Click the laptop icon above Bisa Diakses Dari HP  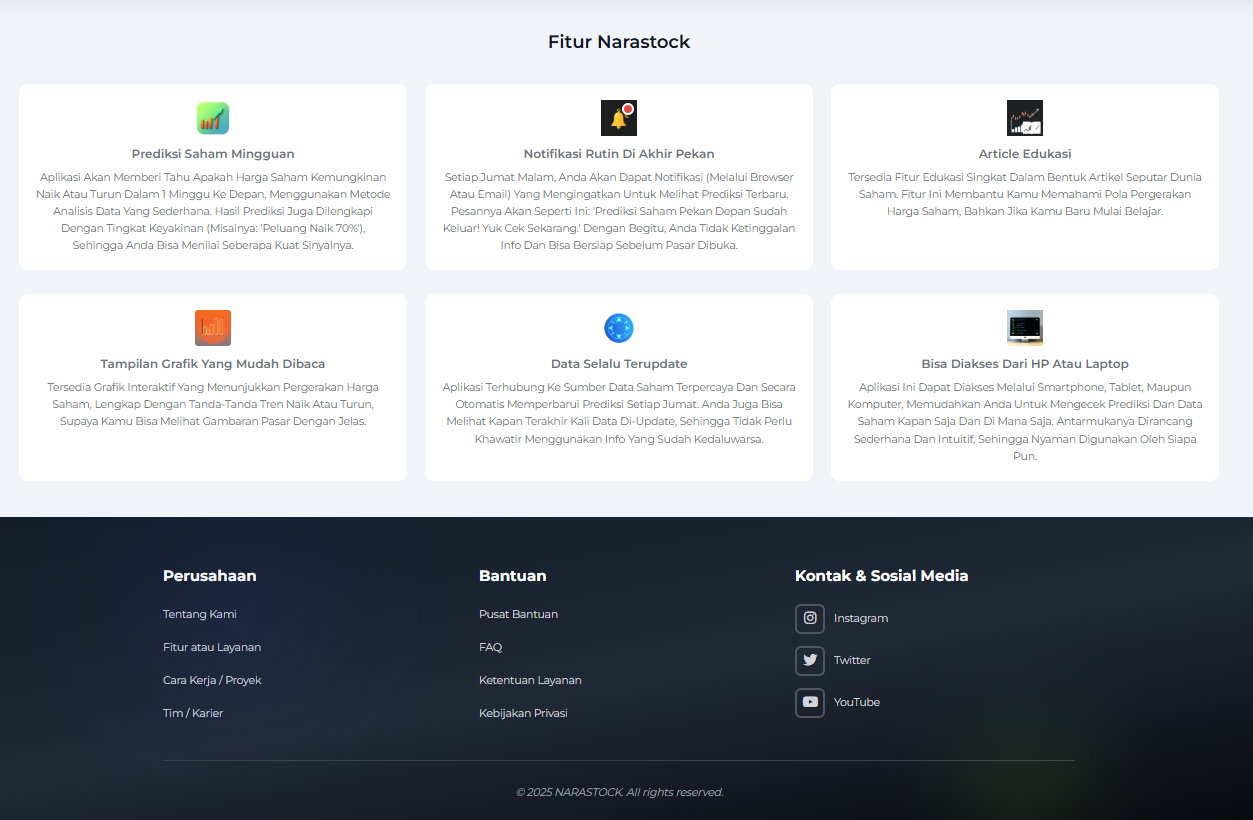pos(1024,327)
